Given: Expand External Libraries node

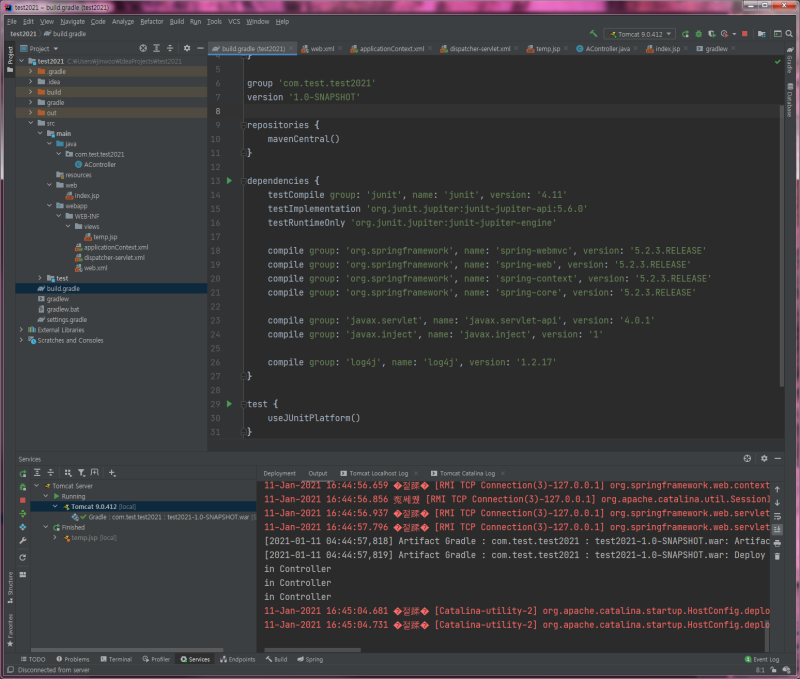Looking at the screenshot, I should 21,330.
